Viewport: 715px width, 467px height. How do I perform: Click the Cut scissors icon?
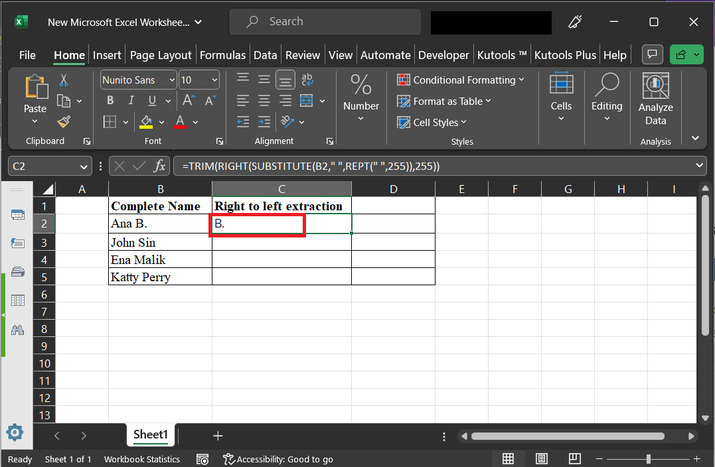tap(64, 80)
